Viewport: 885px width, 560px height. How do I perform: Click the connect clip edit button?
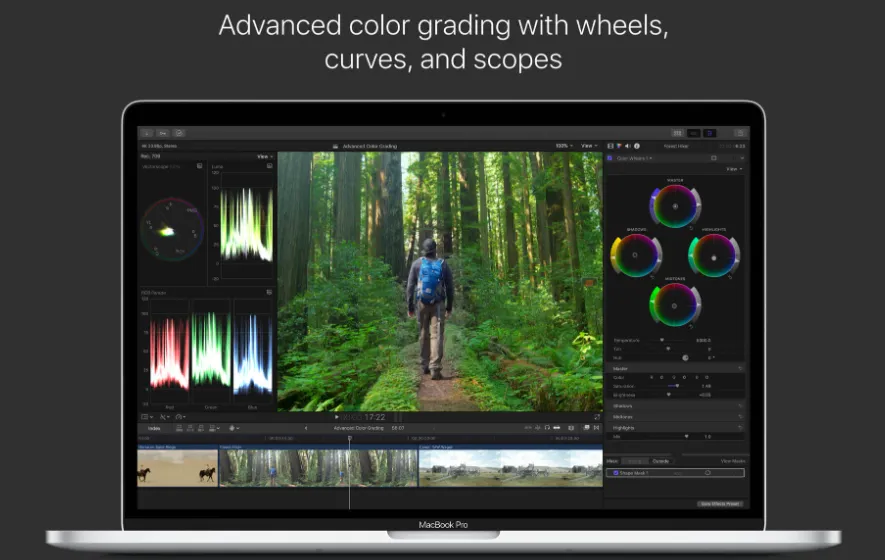(179, 428)
